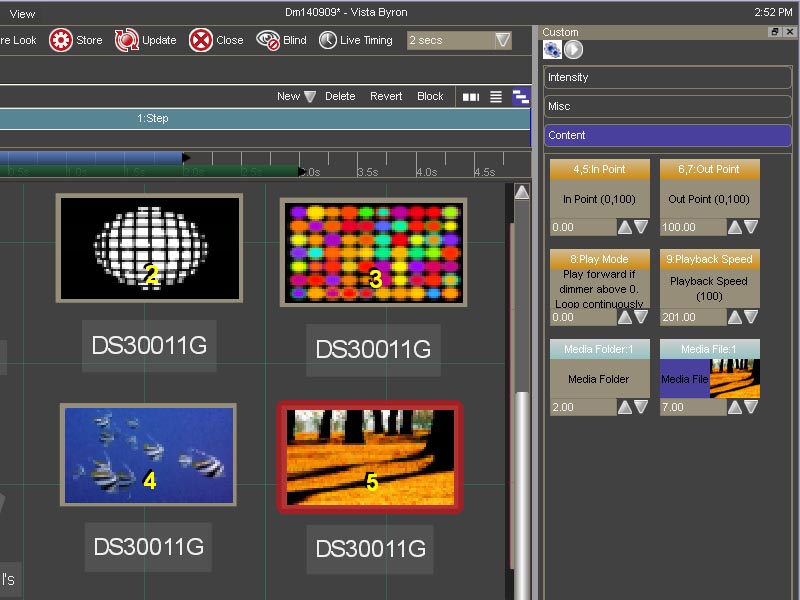The width and height of the screenshot is (800, 600).
Task: Click the Revert button
Action: pos(386,97)
